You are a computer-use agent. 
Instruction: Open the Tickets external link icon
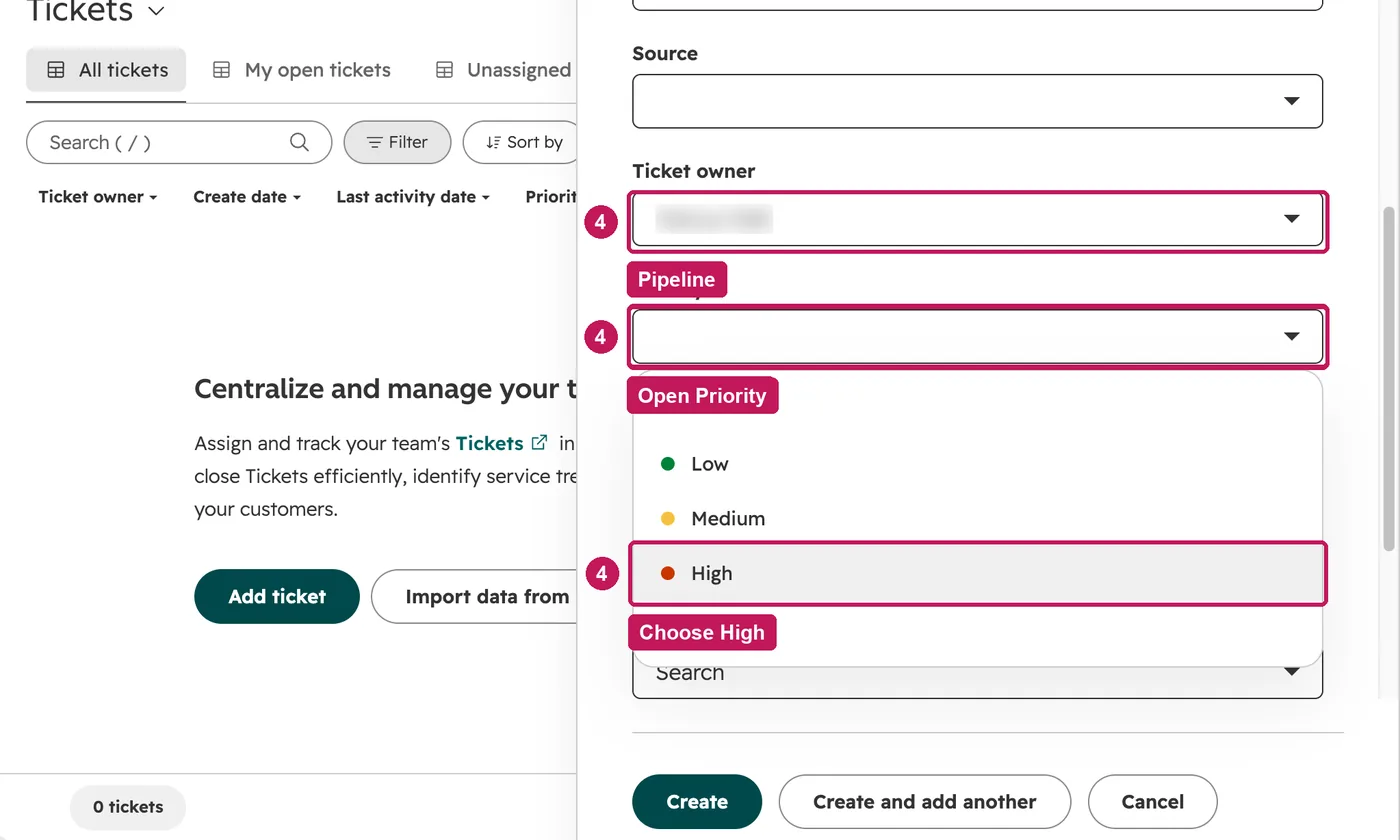click(x=540, y=442)
